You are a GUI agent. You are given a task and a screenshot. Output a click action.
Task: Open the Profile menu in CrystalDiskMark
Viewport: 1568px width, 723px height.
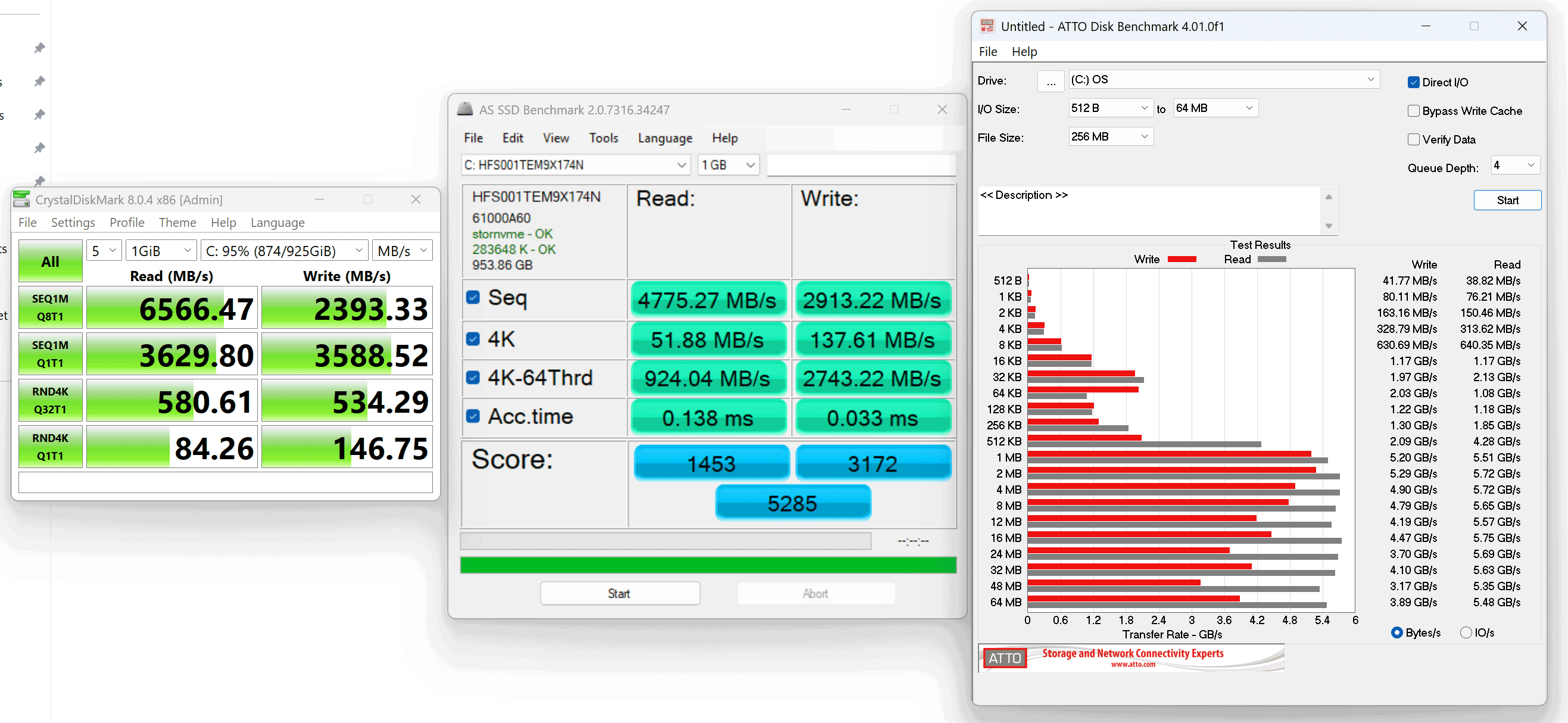click(x=127, y=222)
